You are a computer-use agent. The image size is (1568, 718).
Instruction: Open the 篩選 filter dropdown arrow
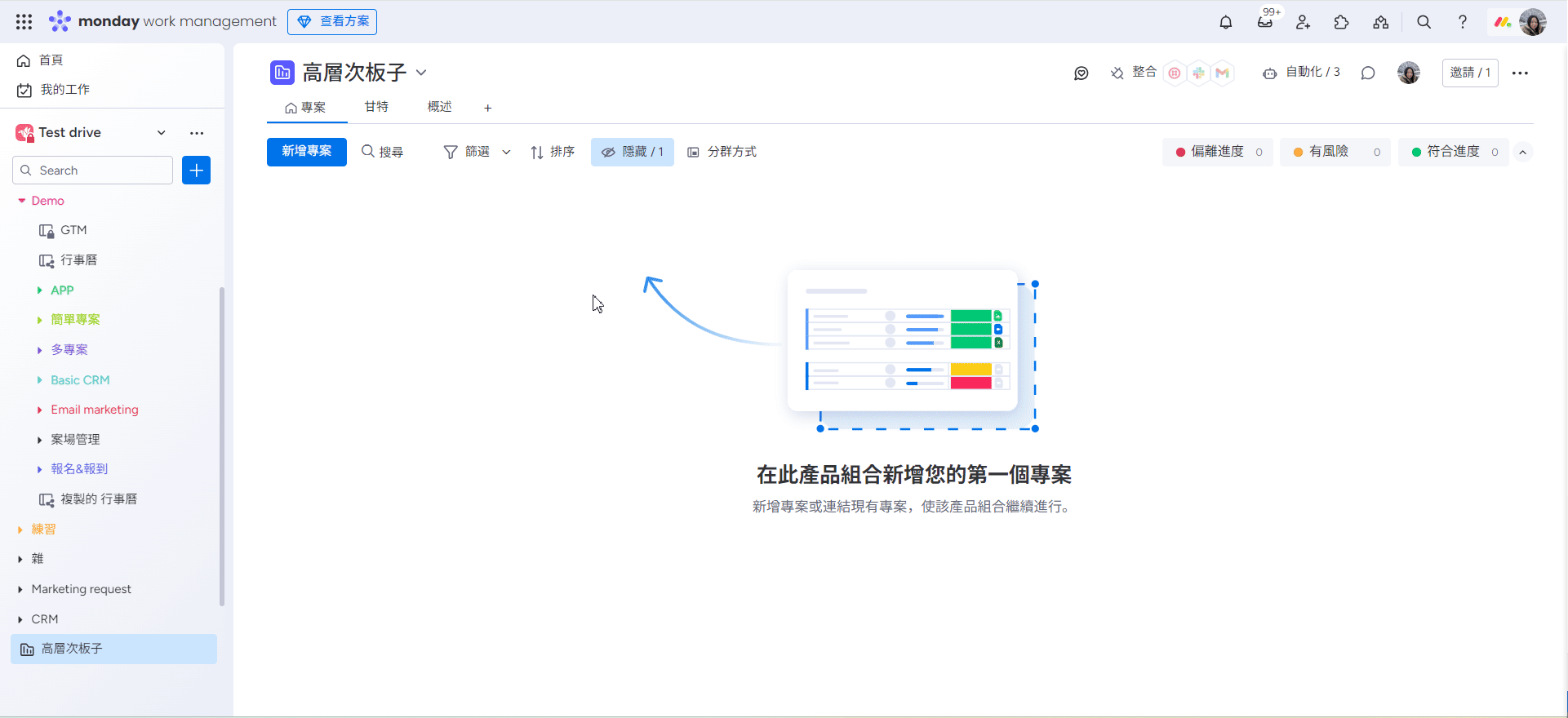click(x=506, y=152)
